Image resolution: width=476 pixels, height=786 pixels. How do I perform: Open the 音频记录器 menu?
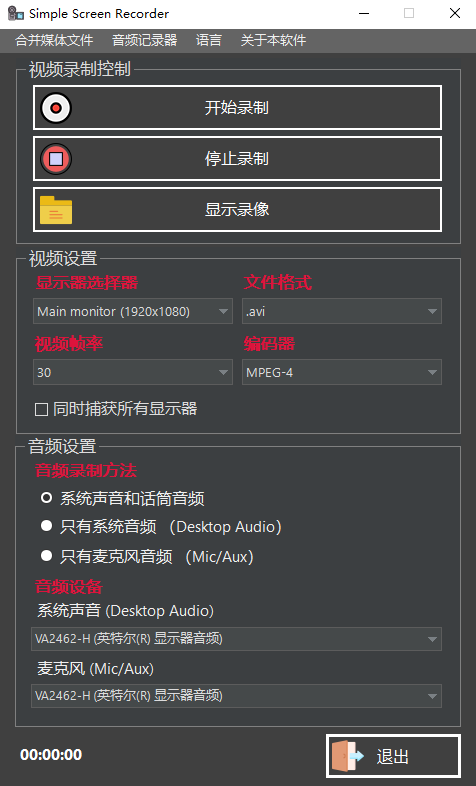click(x=144, y=40)
